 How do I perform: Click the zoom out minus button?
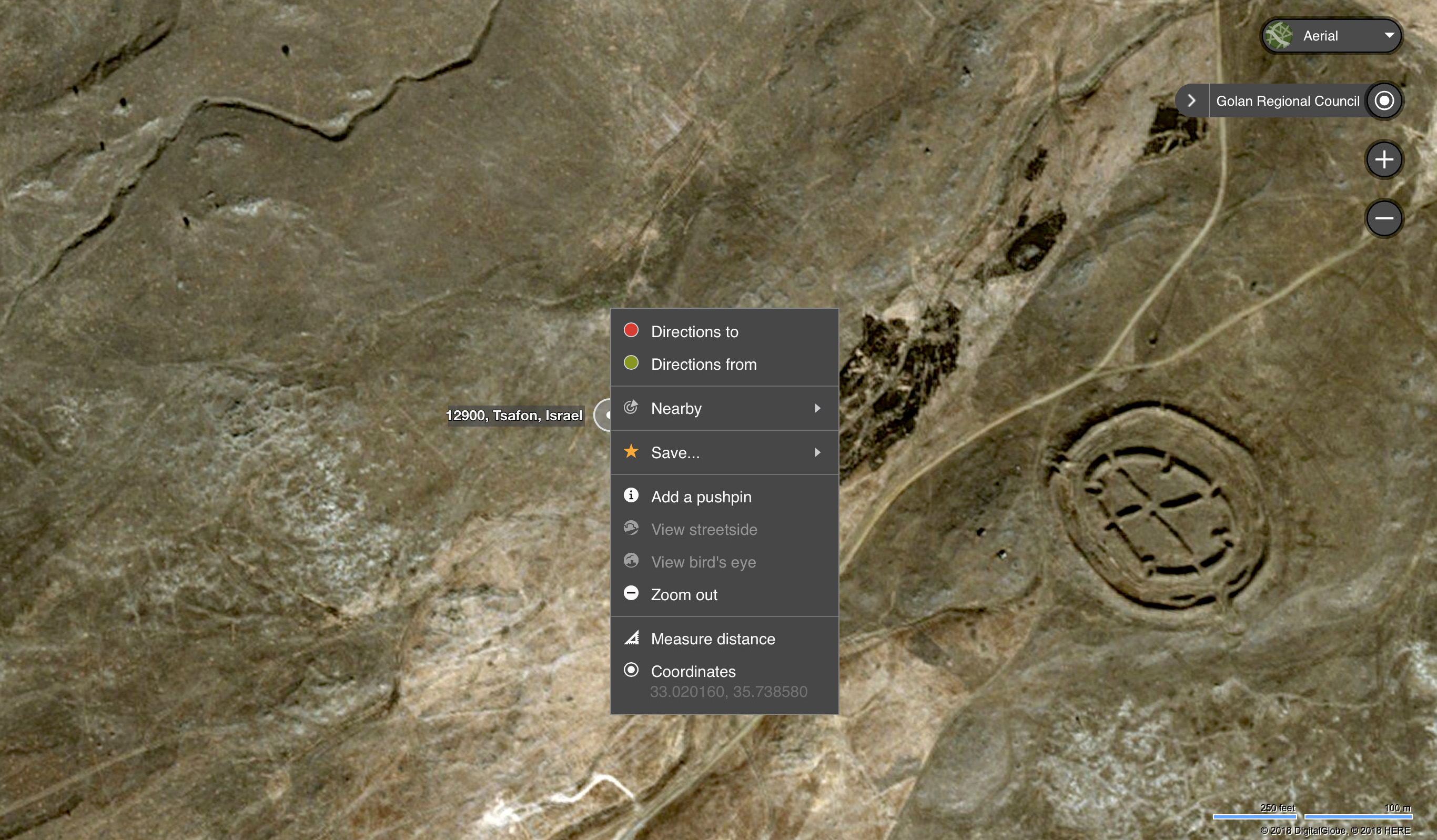pyautogui.click(x=1383, y=218)
